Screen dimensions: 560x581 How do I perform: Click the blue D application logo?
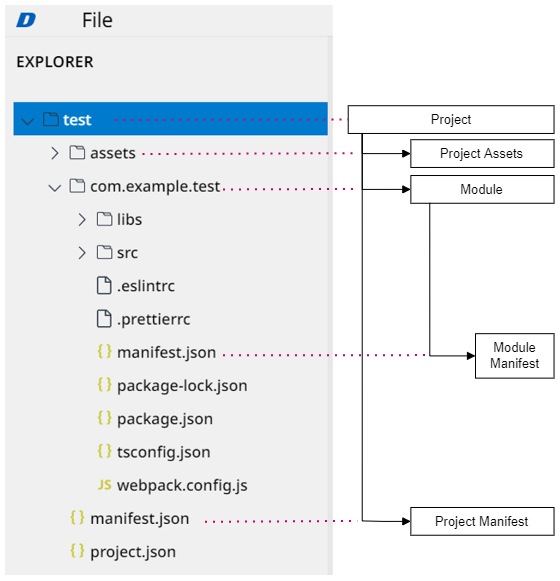tap(26, 20)
